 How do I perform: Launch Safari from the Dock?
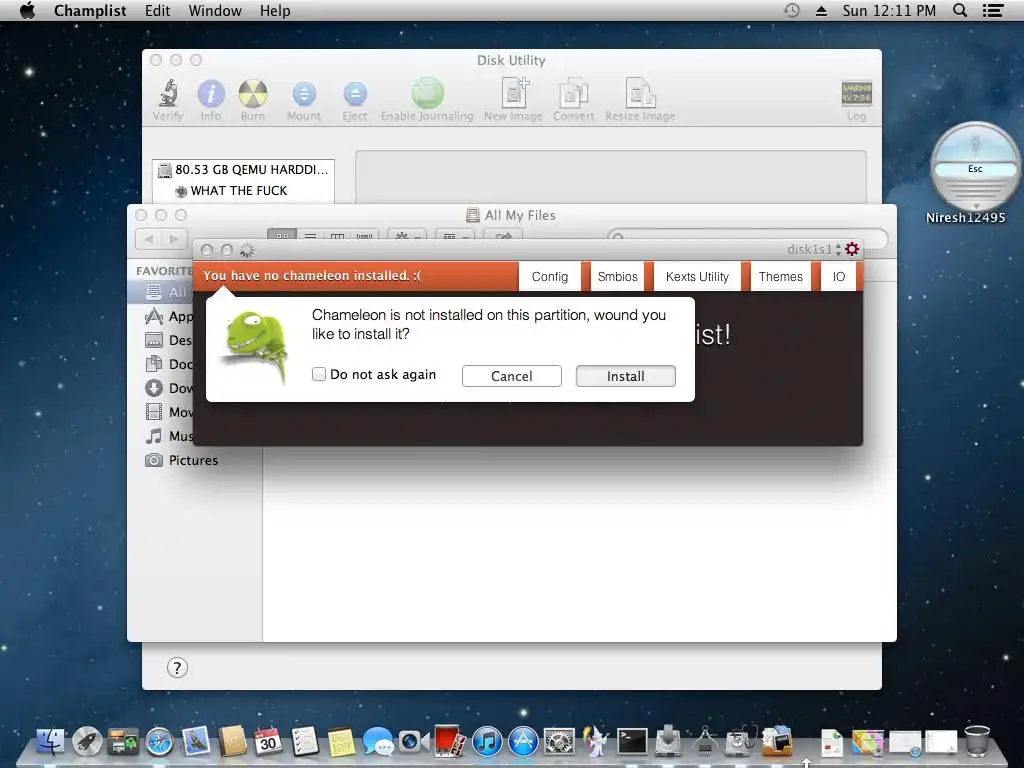point(159,742)
